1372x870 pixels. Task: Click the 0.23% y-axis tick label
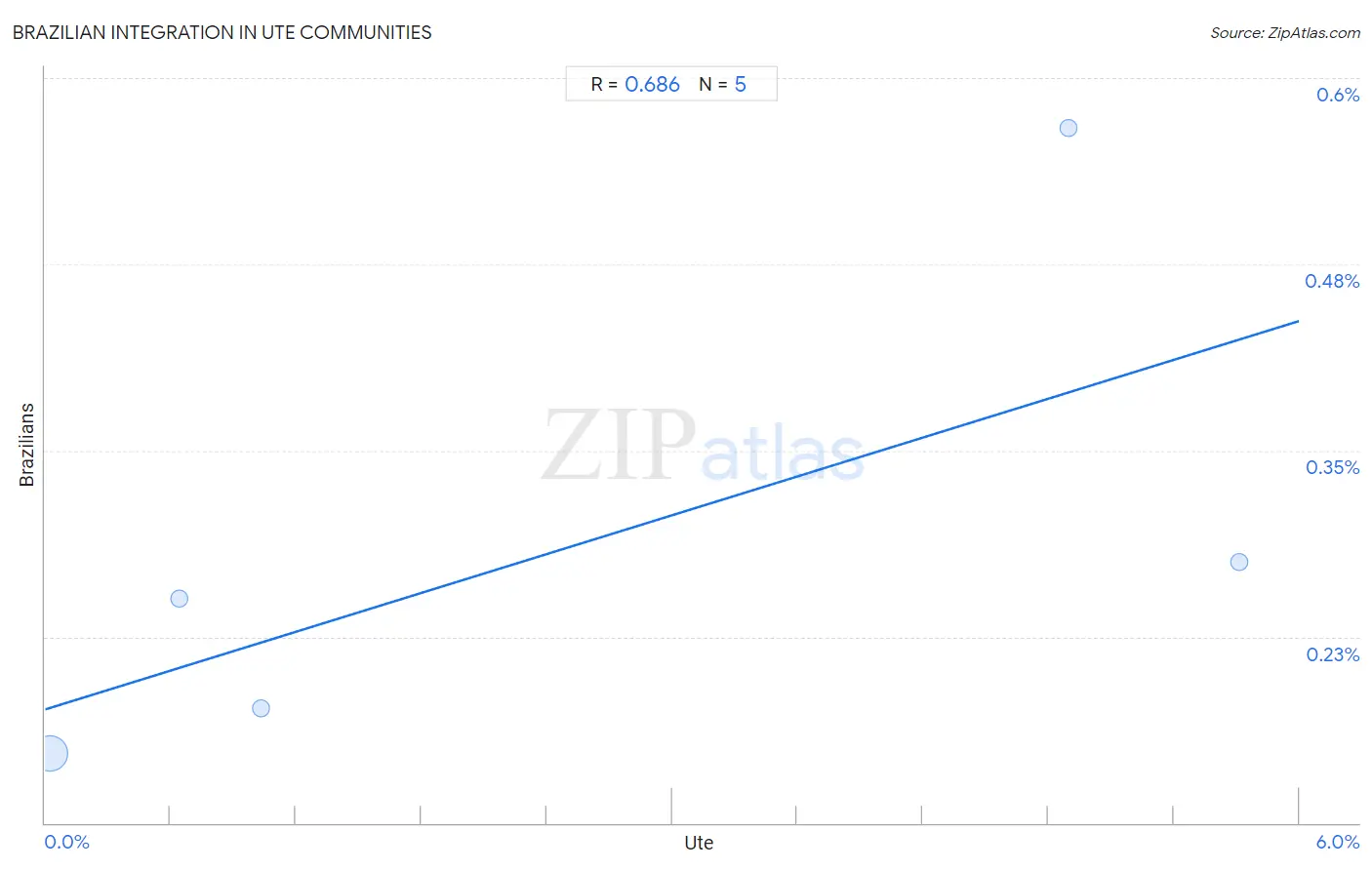click(x=1333, y=654)
